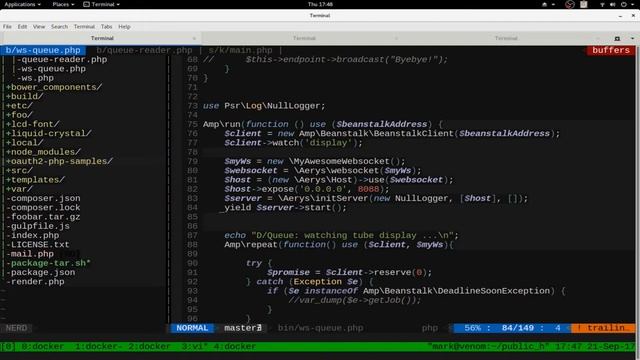Expand the bower_components/ directory
This screenshot has height=360, width=640.
click(x=54, y=87)
